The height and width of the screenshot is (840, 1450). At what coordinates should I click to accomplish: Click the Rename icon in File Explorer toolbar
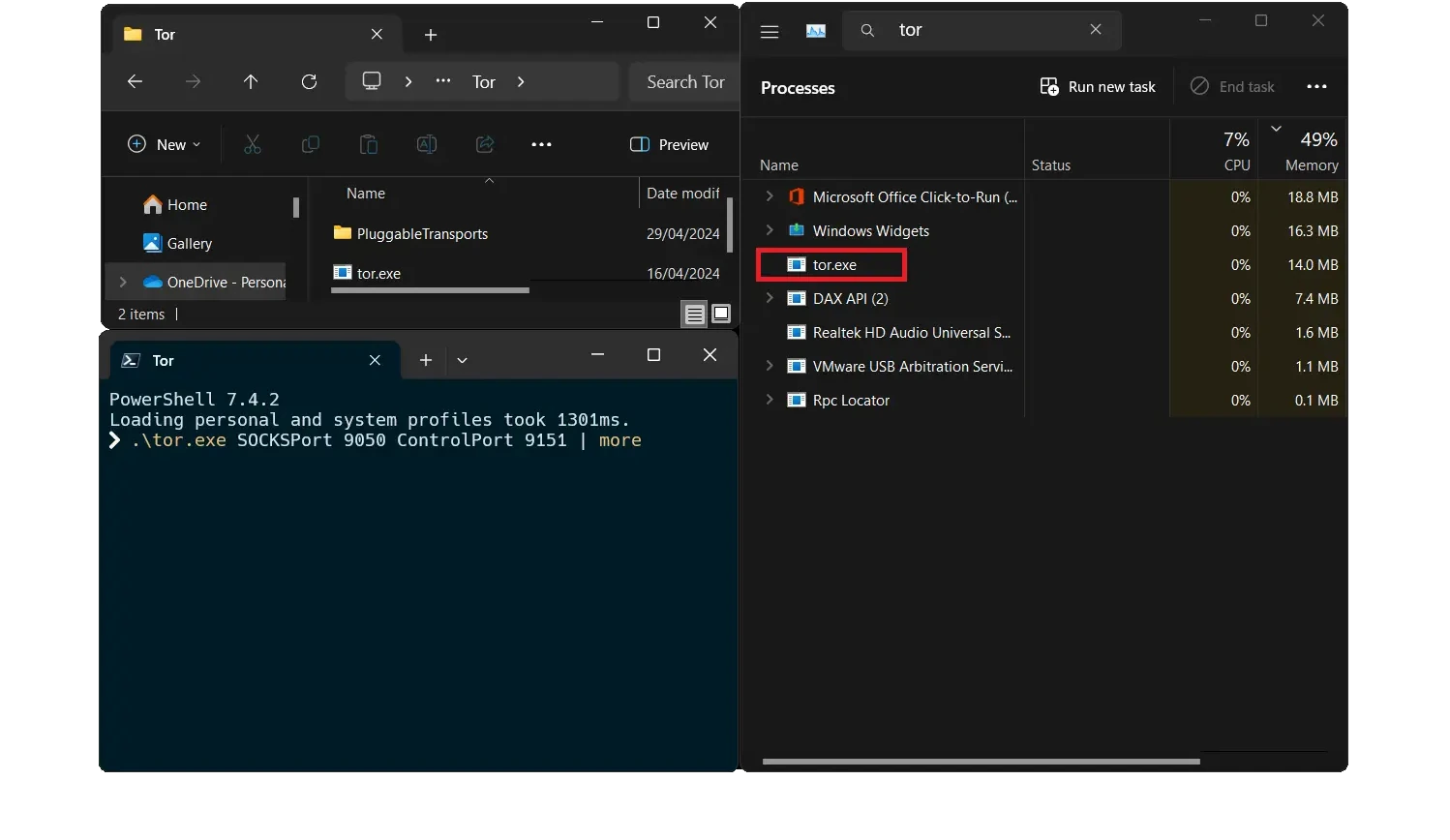(x=427, y=144)
